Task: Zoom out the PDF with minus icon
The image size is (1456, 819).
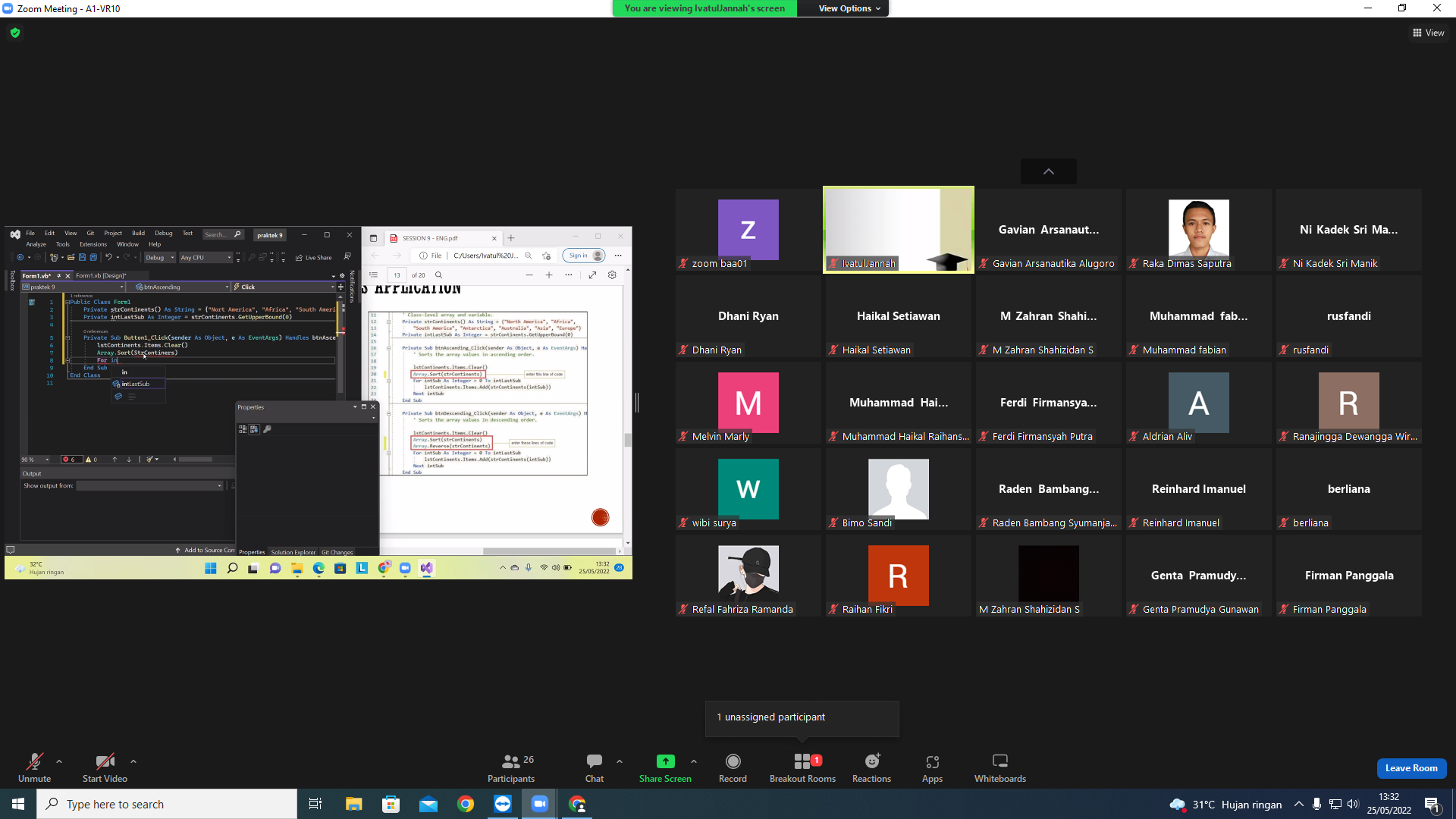Action: 529,275
